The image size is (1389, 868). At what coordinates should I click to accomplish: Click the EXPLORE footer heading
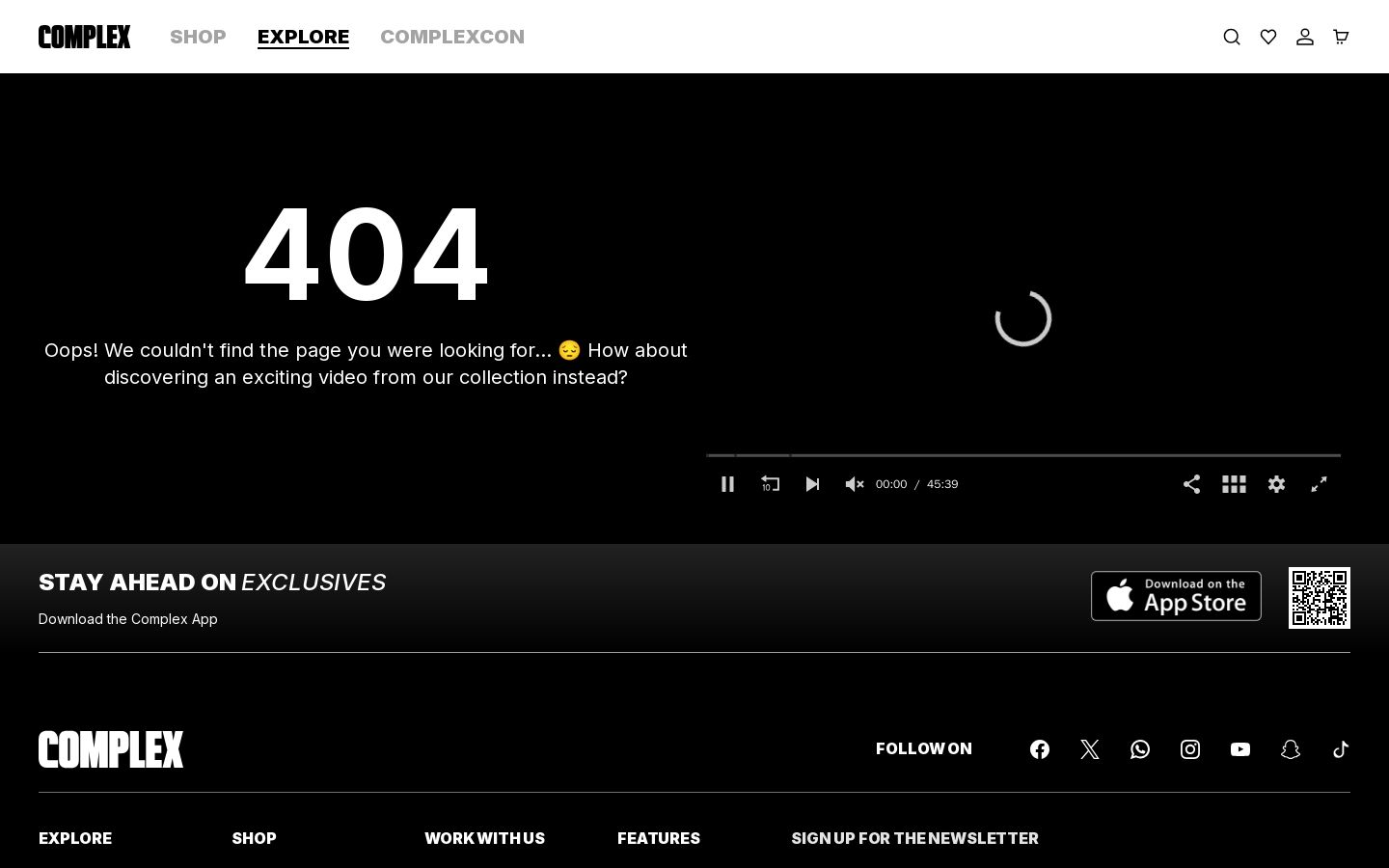point(75,838)
